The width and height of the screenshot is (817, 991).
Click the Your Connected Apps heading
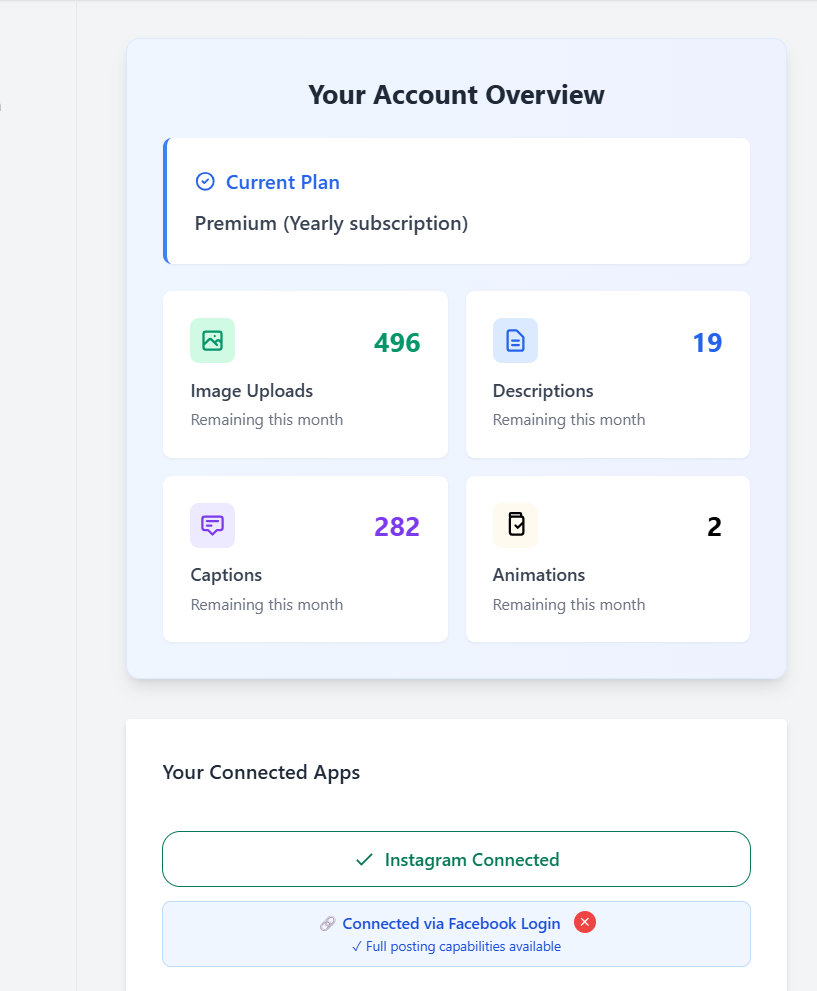(261, 772)
